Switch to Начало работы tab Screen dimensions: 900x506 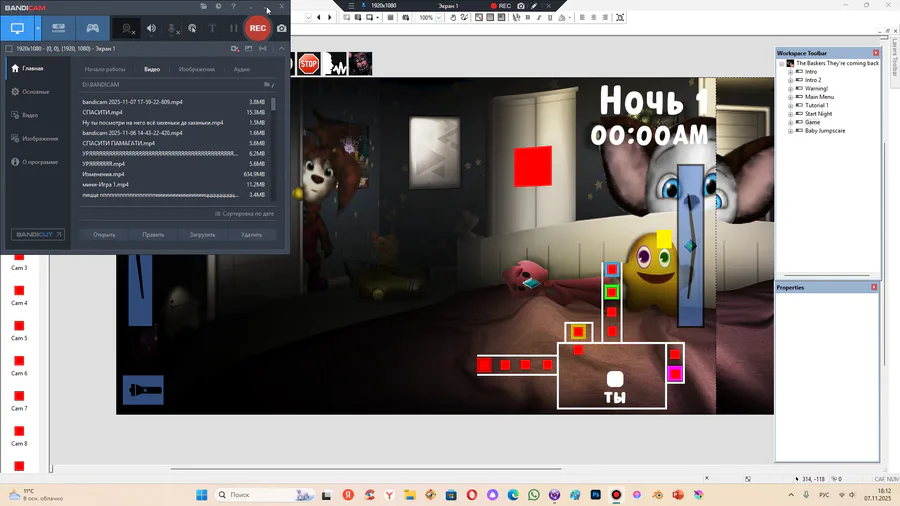[104, 69]
